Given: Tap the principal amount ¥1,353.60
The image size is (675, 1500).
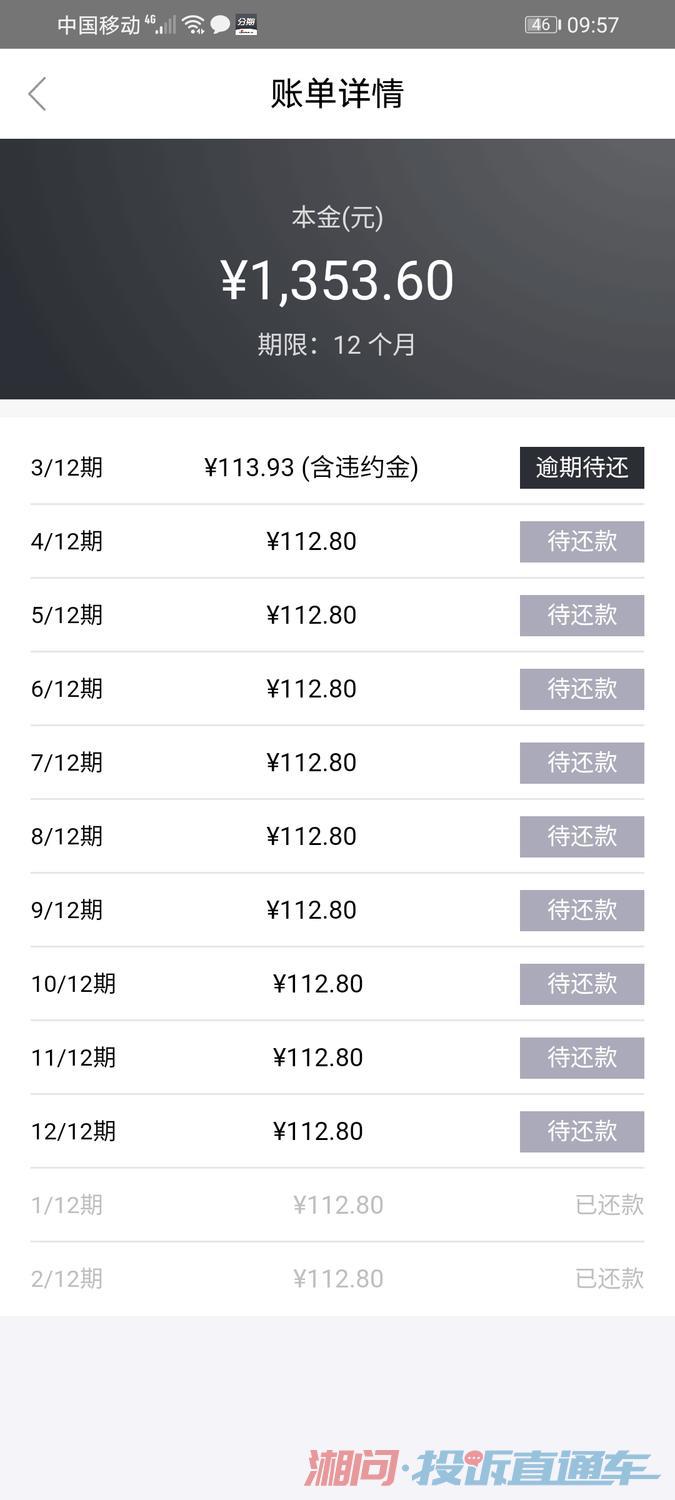Looking at the screenshot, I should coord(337,281).
